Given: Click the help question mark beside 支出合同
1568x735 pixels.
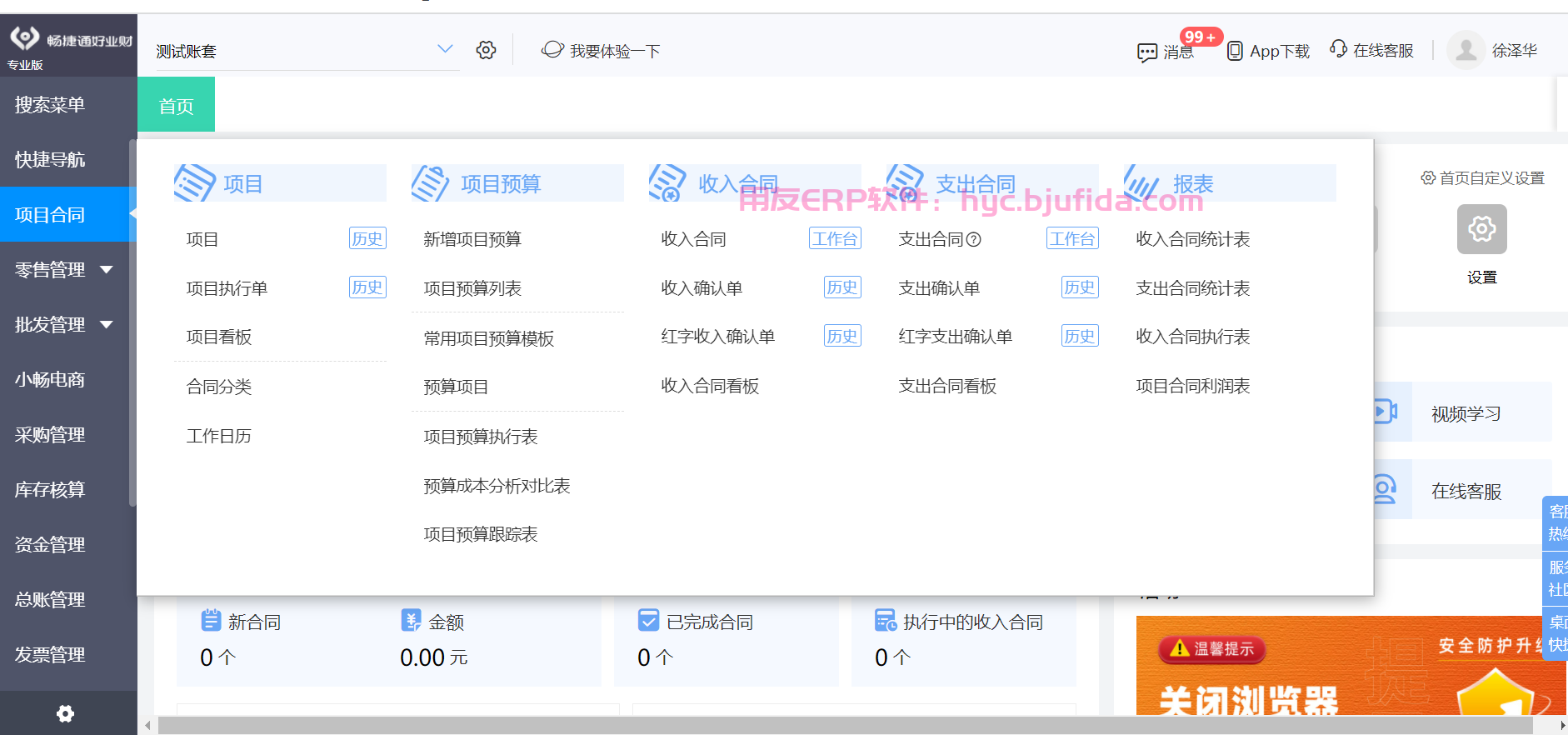Looking at the screenshot, I should click(x=973, y=240).
